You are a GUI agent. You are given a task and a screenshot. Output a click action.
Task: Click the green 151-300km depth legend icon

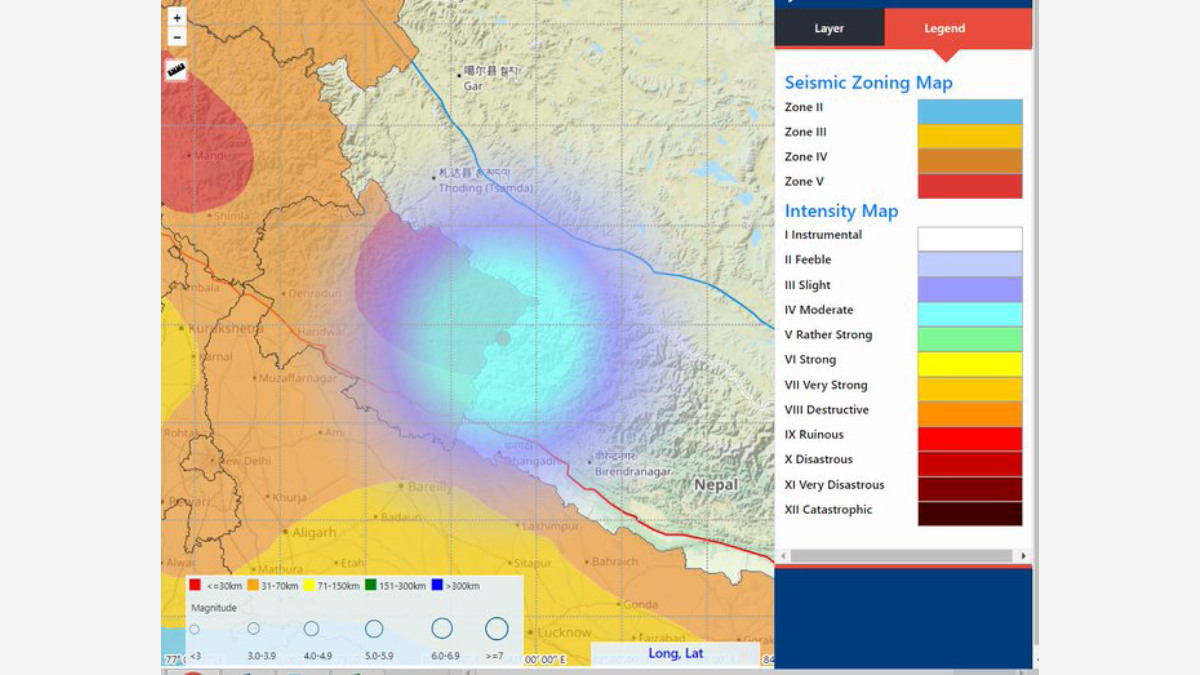(369, 585)
